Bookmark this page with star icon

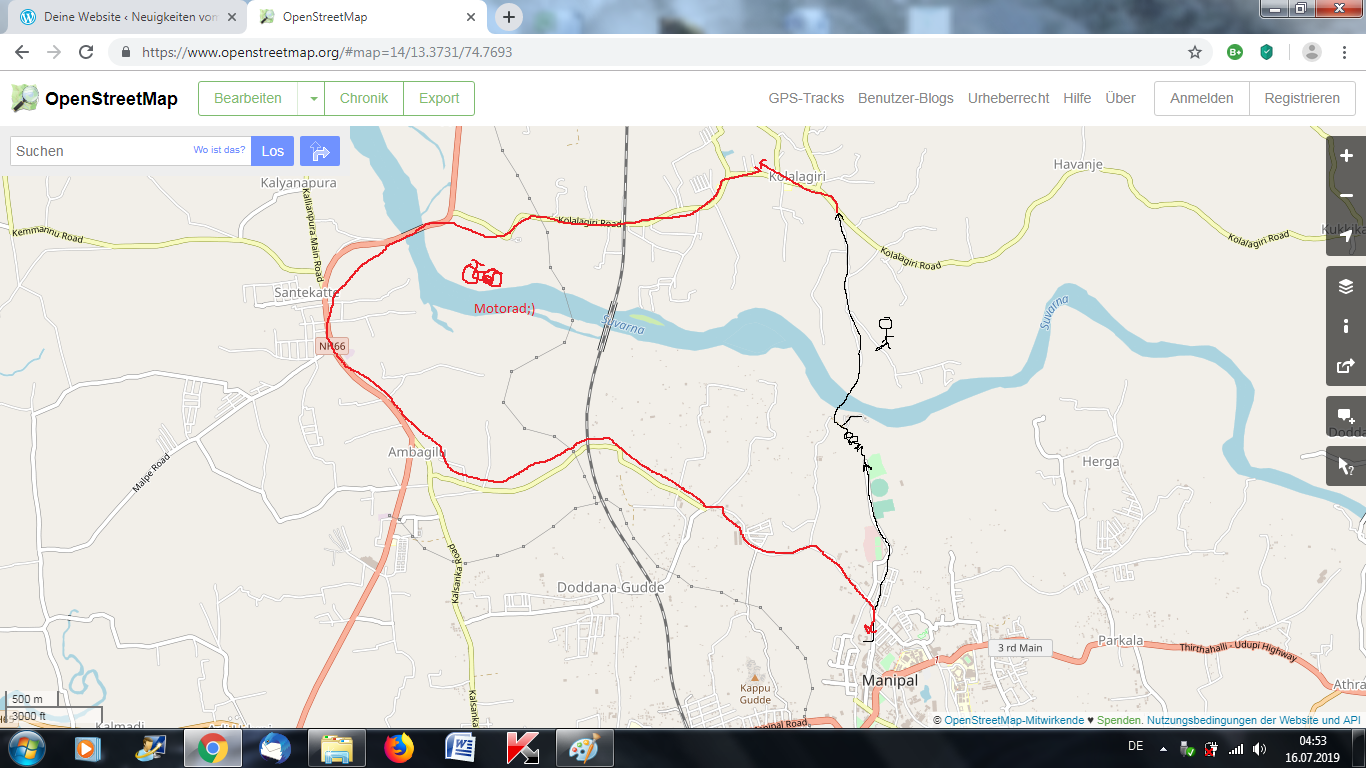point(1194,52)
